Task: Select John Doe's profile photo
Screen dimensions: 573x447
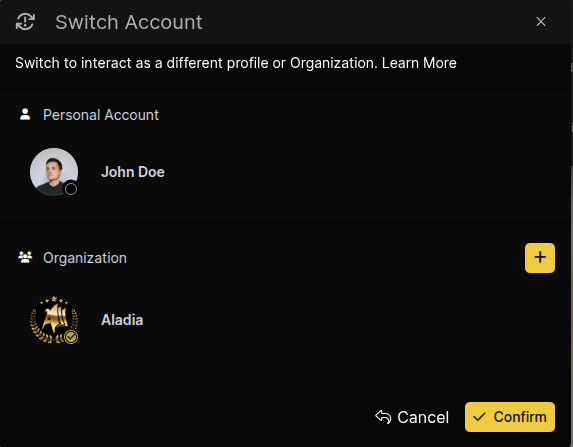Action: tap(54, 172)
